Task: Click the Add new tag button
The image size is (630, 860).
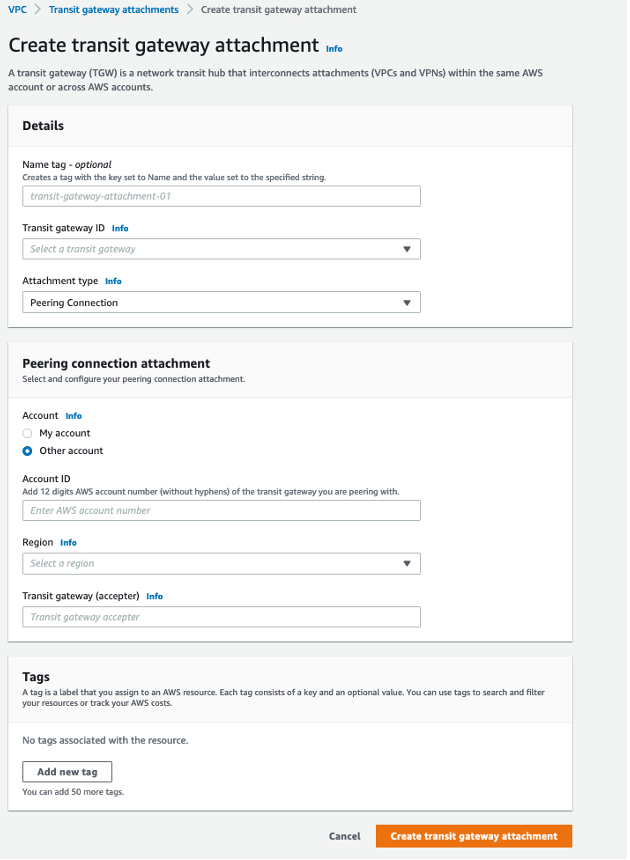Action: (x=67, y=772)
